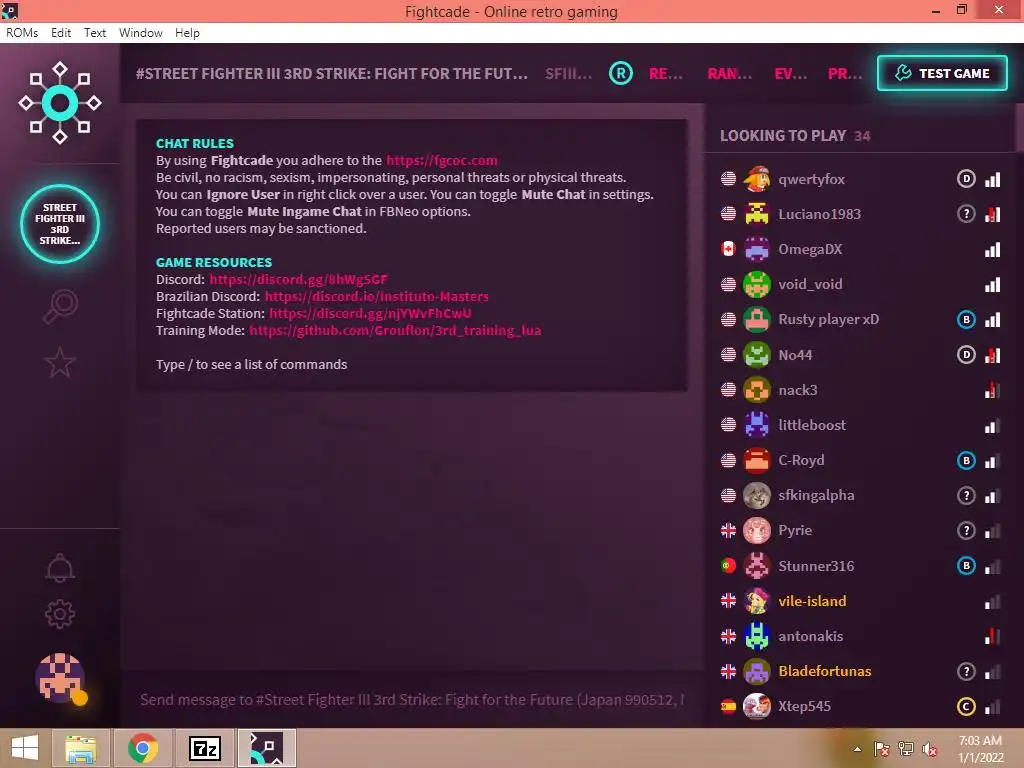Image resolution: width=1024 pixels, height=768 pixels.
Task: Select the user C-Royd
Action: coord(801,460)
